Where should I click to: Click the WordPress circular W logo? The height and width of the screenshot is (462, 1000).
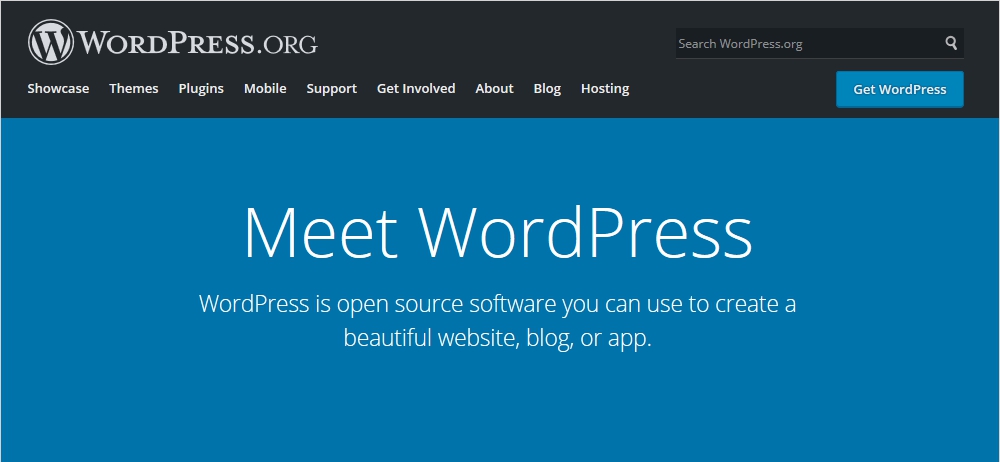(51, 43)
